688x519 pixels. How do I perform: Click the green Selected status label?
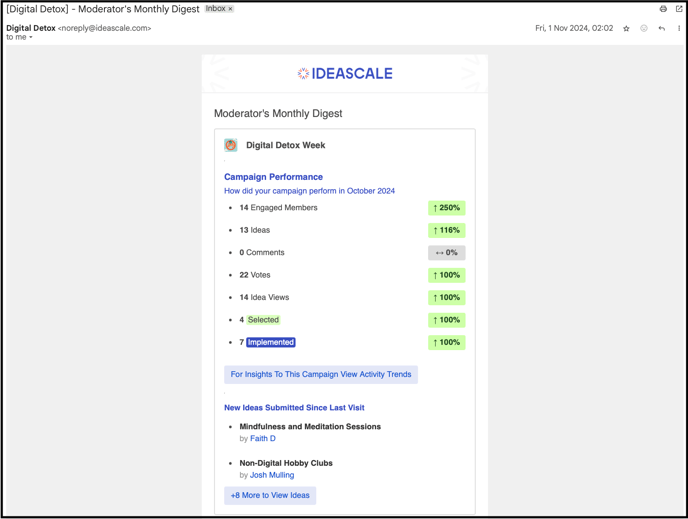[x=263, y=320]
